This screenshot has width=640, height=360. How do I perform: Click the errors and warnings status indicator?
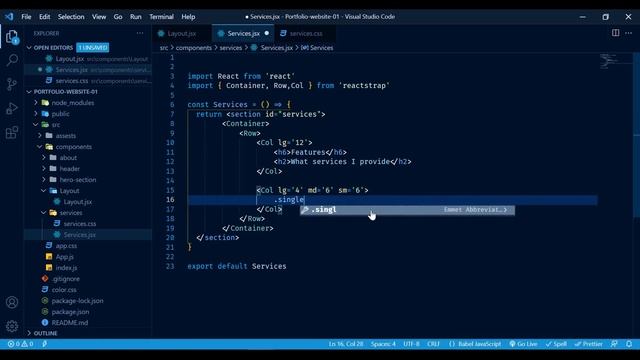[x=20, y=344]
